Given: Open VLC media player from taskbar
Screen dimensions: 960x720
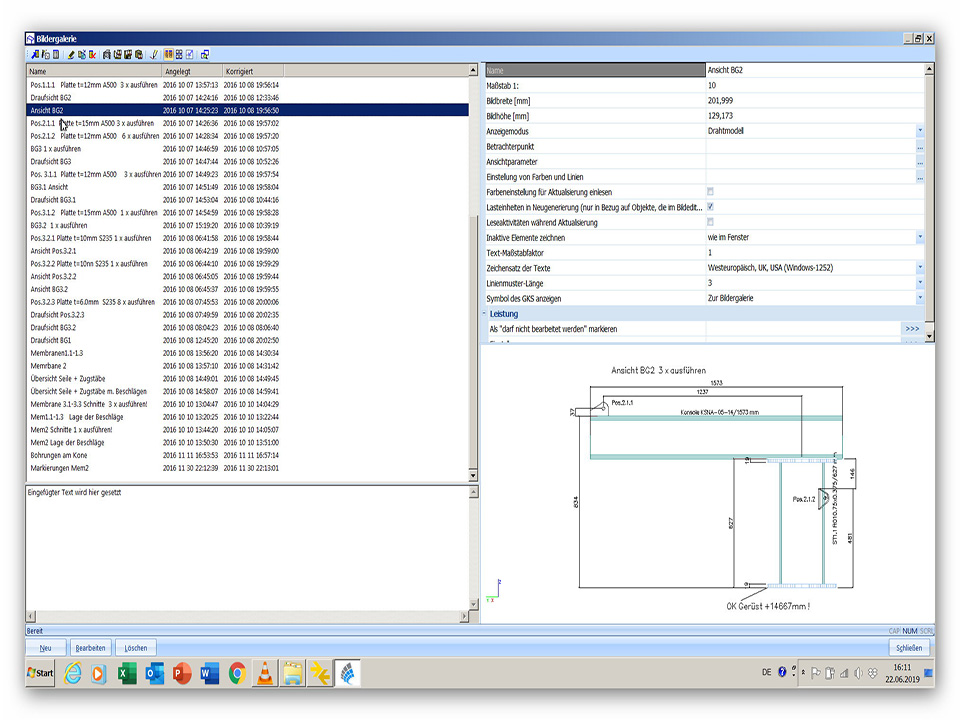Looking at the screenshot, I should point(264,673).
